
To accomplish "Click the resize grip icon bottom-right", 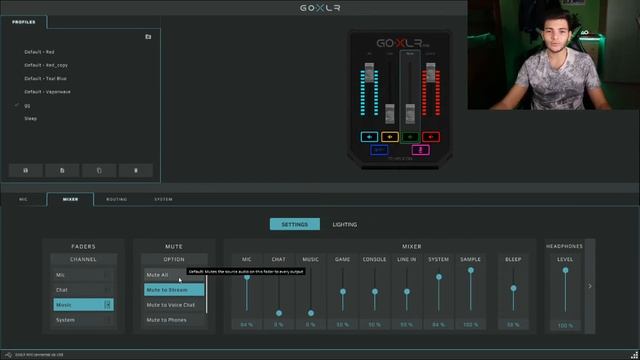I will coord(635,355).
